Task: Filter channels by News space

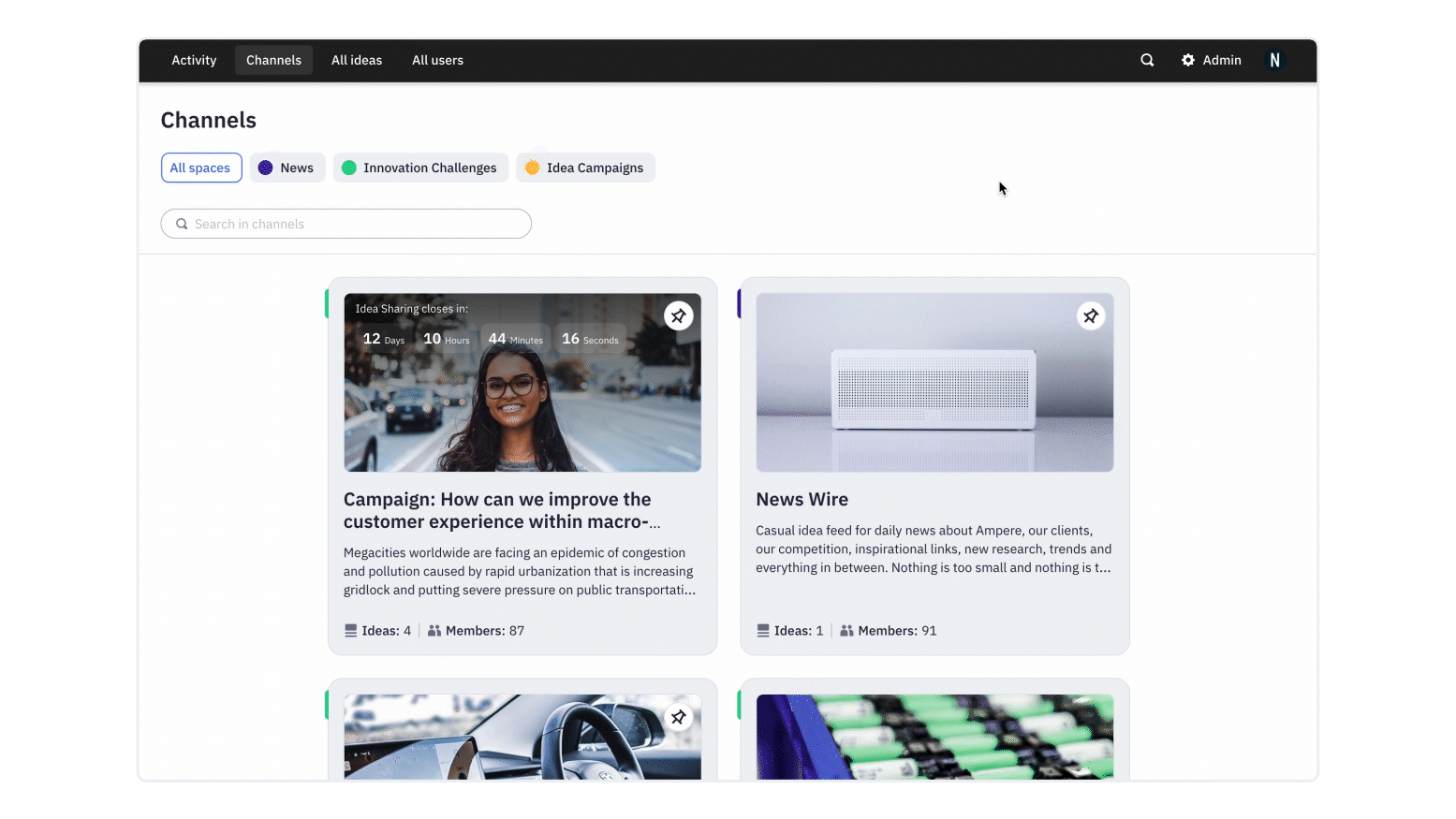Action: click(287, 168)
